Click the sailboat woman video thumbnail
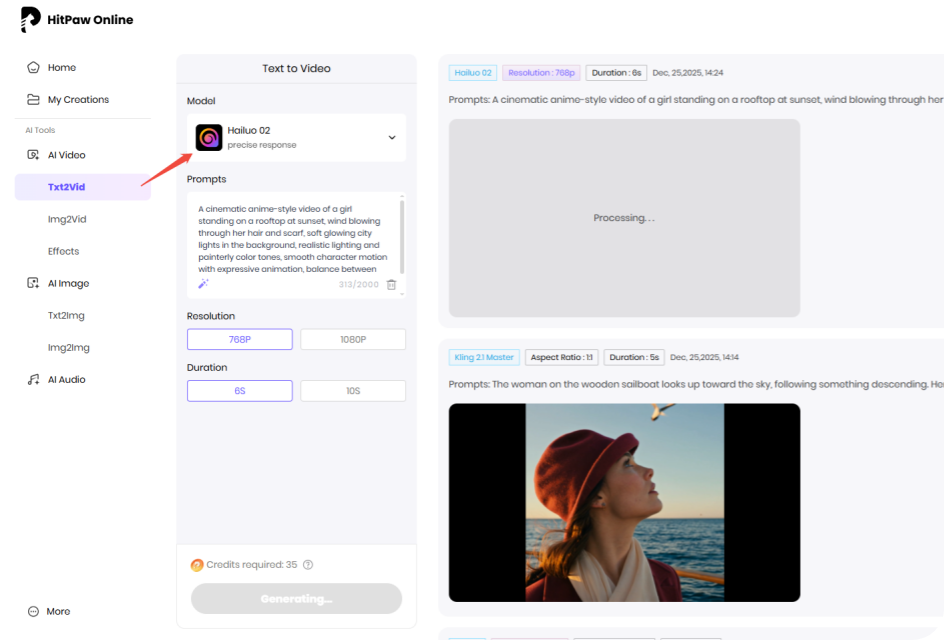 point(625,501)
